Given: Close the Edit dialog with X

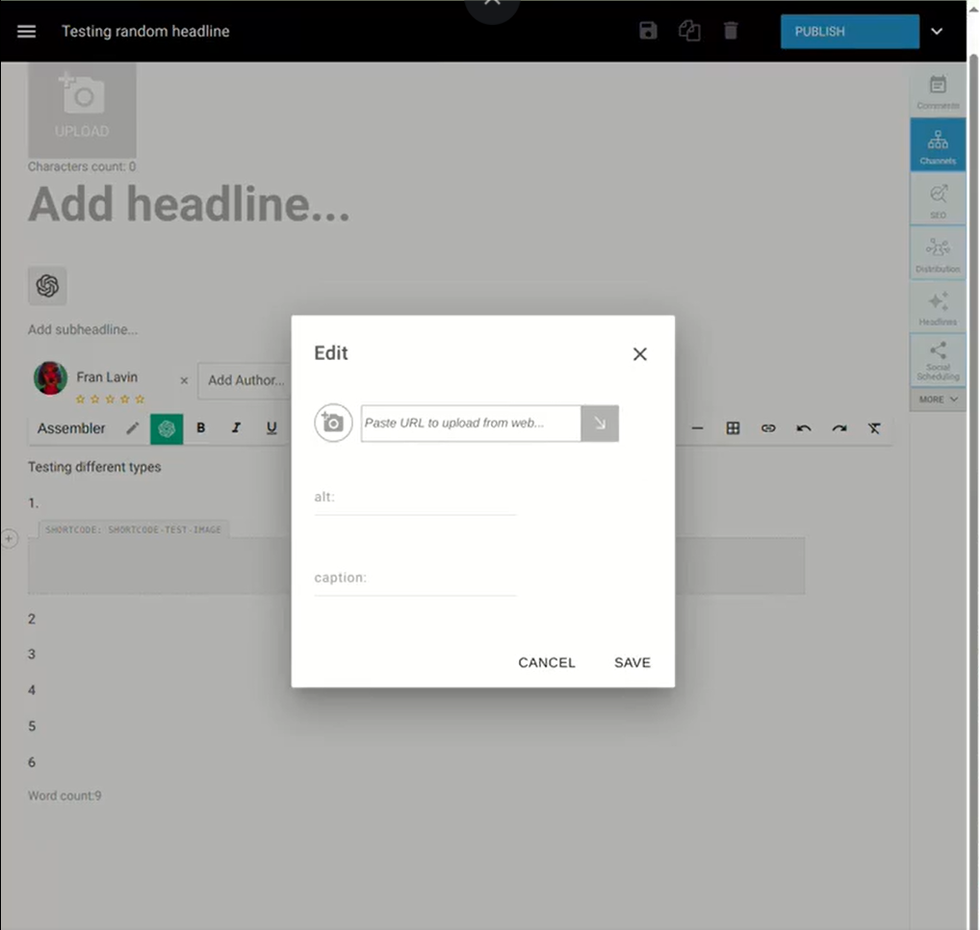Looking at the screenshot, I should [640, 354].
